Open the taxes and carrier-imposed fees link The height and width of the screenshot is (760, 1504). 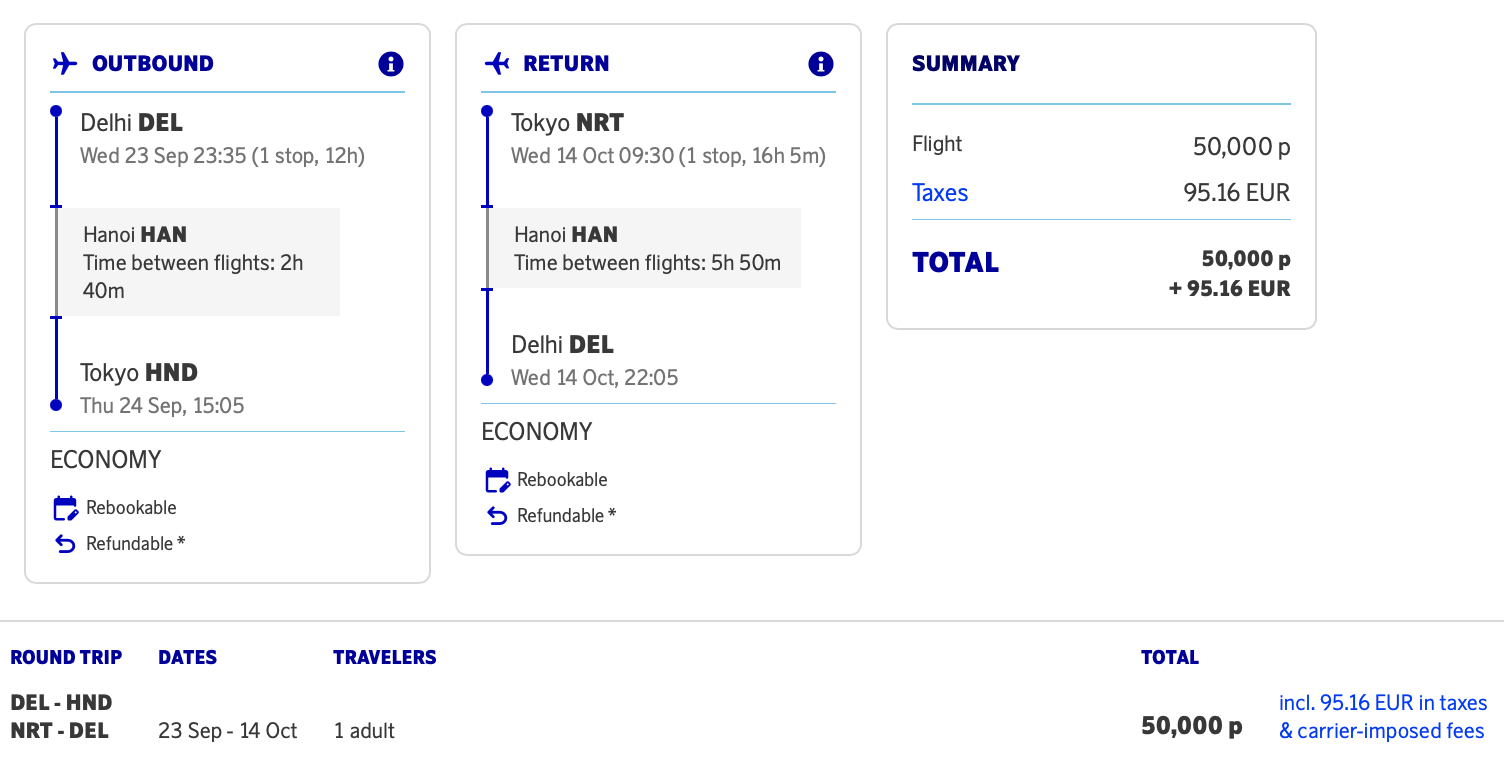(1382, 716)
